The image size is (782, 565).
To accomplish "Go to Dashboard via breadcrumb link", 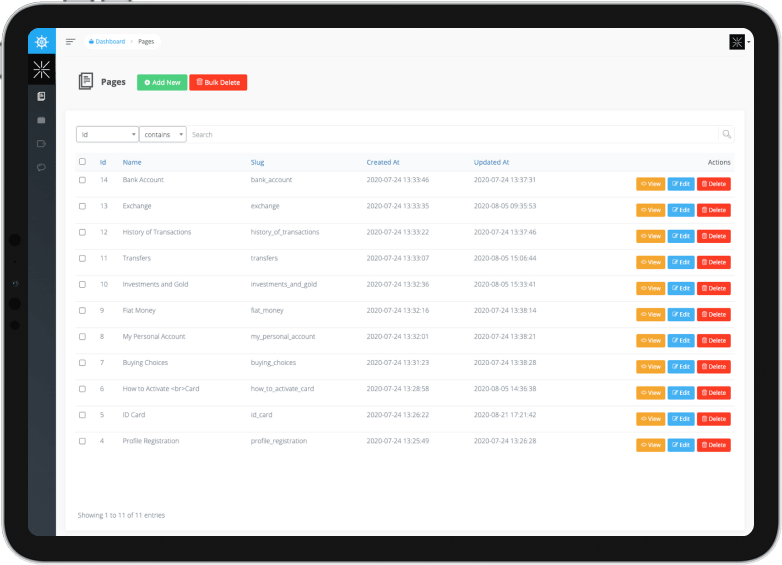I will point(109,42).
